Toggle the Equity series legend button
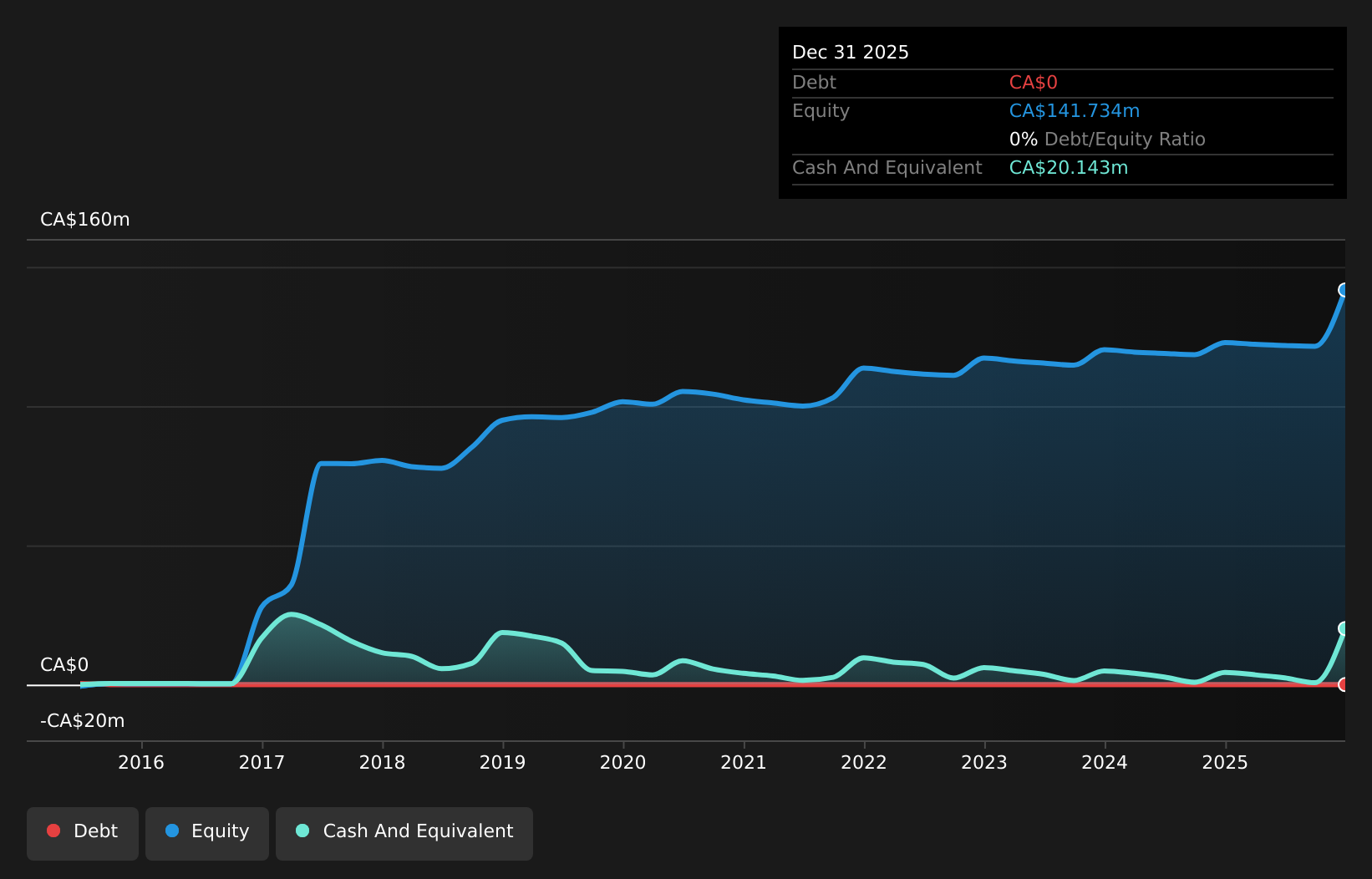 pos(207,833)
